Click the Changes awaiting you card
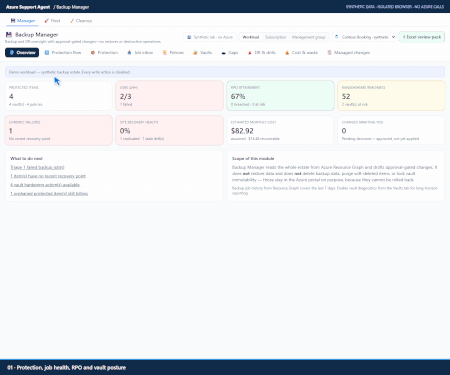This screenshot has width=450, height=375. coord(391,130)
